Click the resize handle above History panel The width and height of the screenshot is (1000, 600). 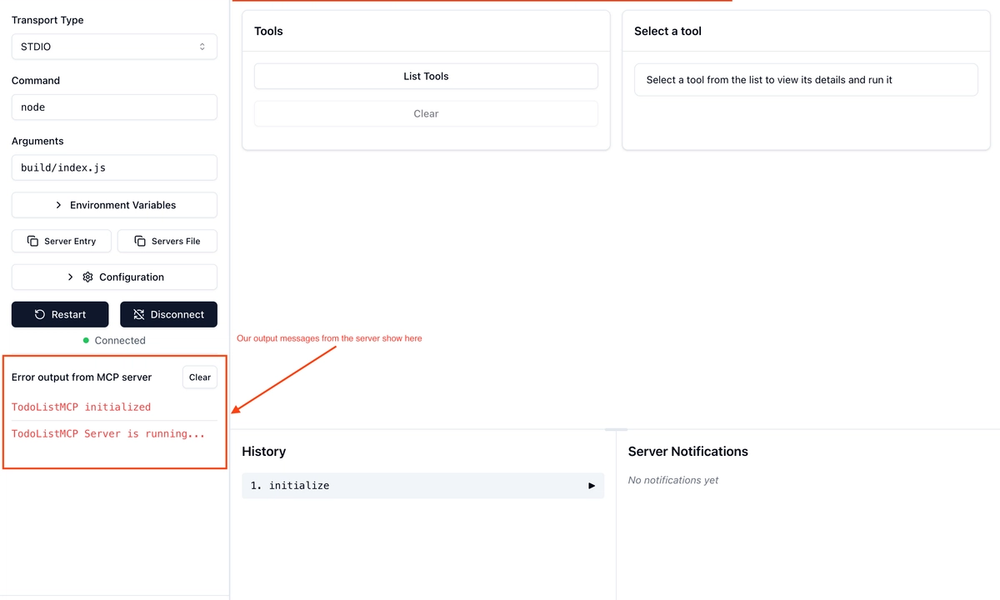coord(616,430)
